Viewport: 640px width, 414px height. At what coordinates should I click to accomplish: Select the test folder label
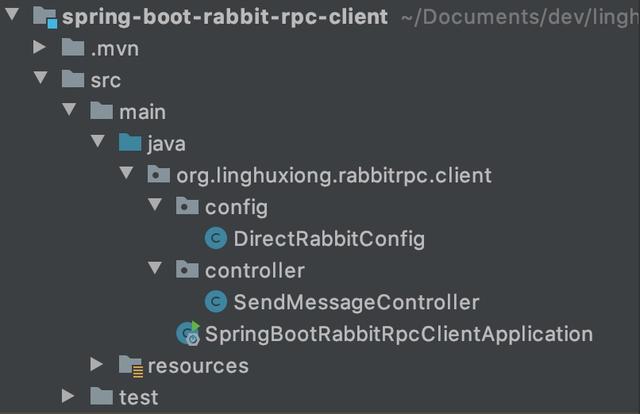pos(138,398)
